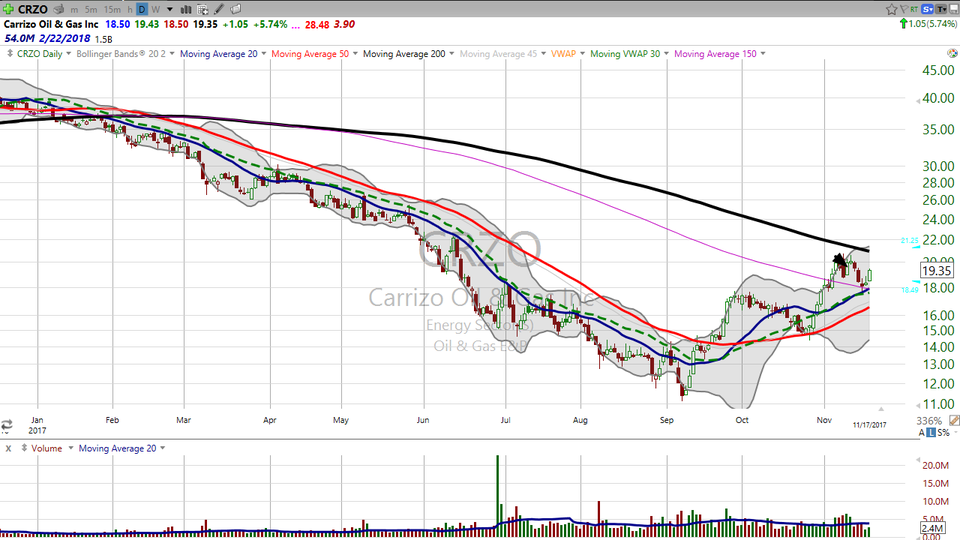This screenshot has height=540, width=960.
Task: Expand the Moving Average 20 price dropdown
Action: tap(264, 54)
